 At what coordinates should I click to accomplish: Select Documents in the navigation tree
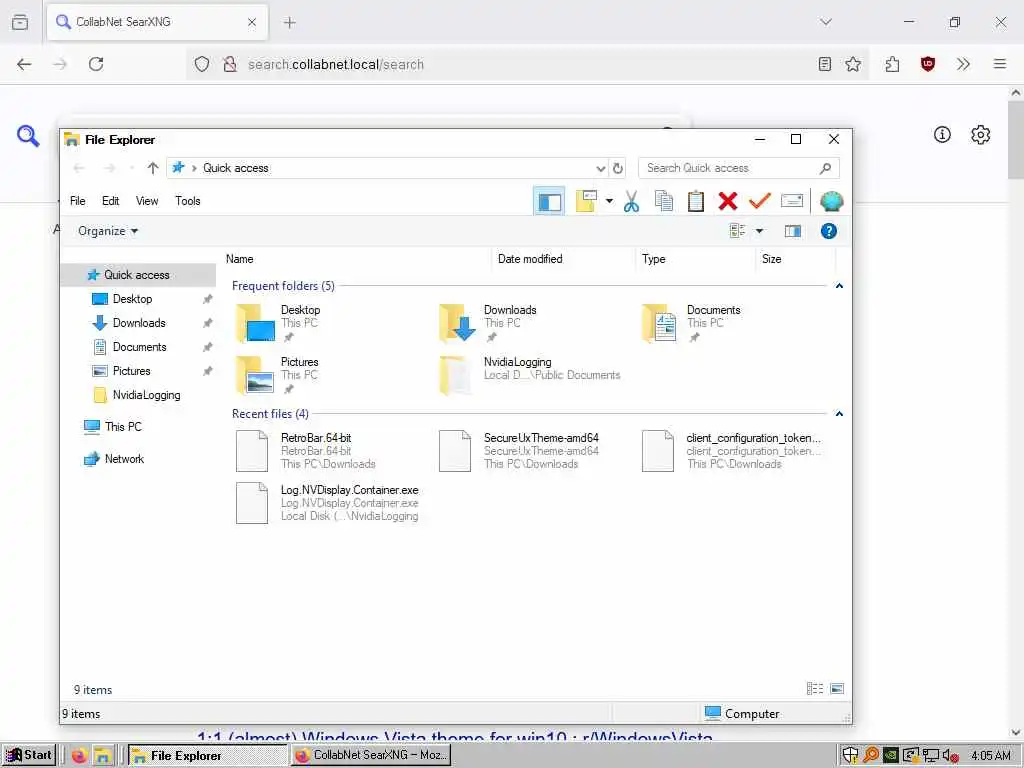140,347
